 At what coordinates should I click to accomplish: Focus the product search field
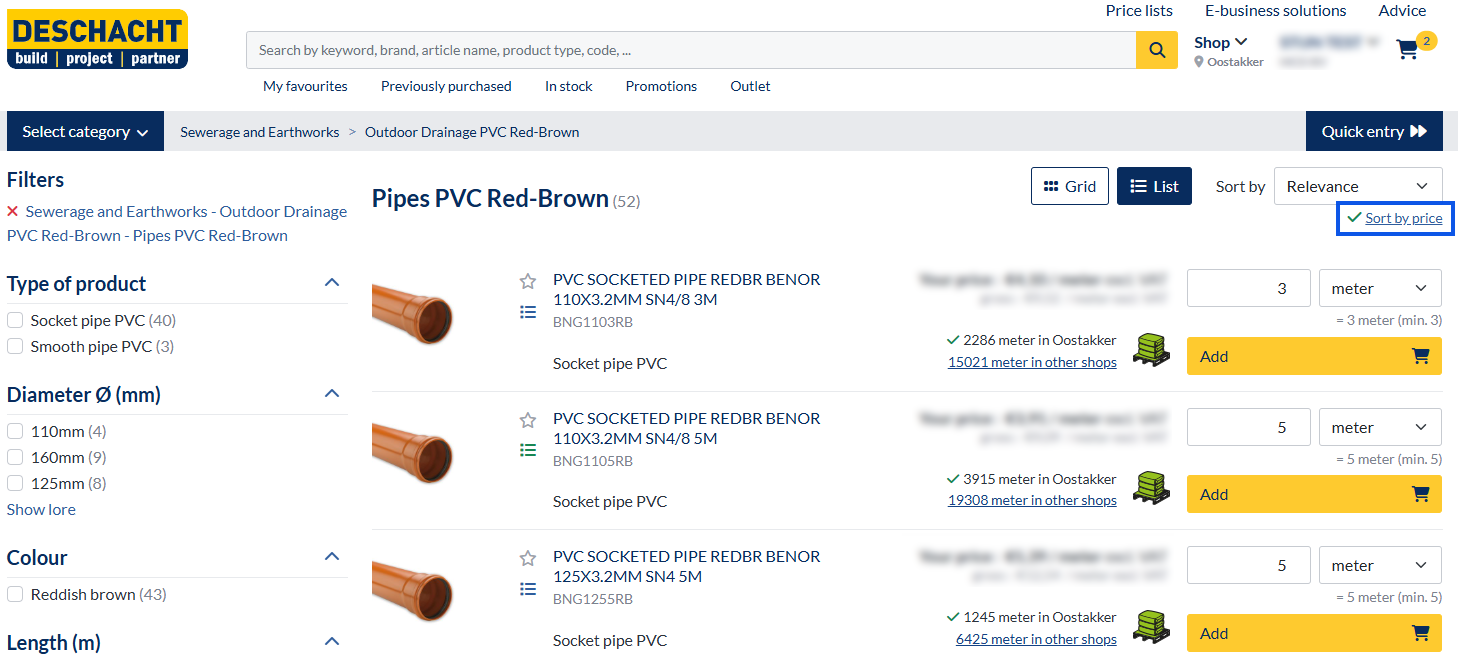(x=691, y=50)
